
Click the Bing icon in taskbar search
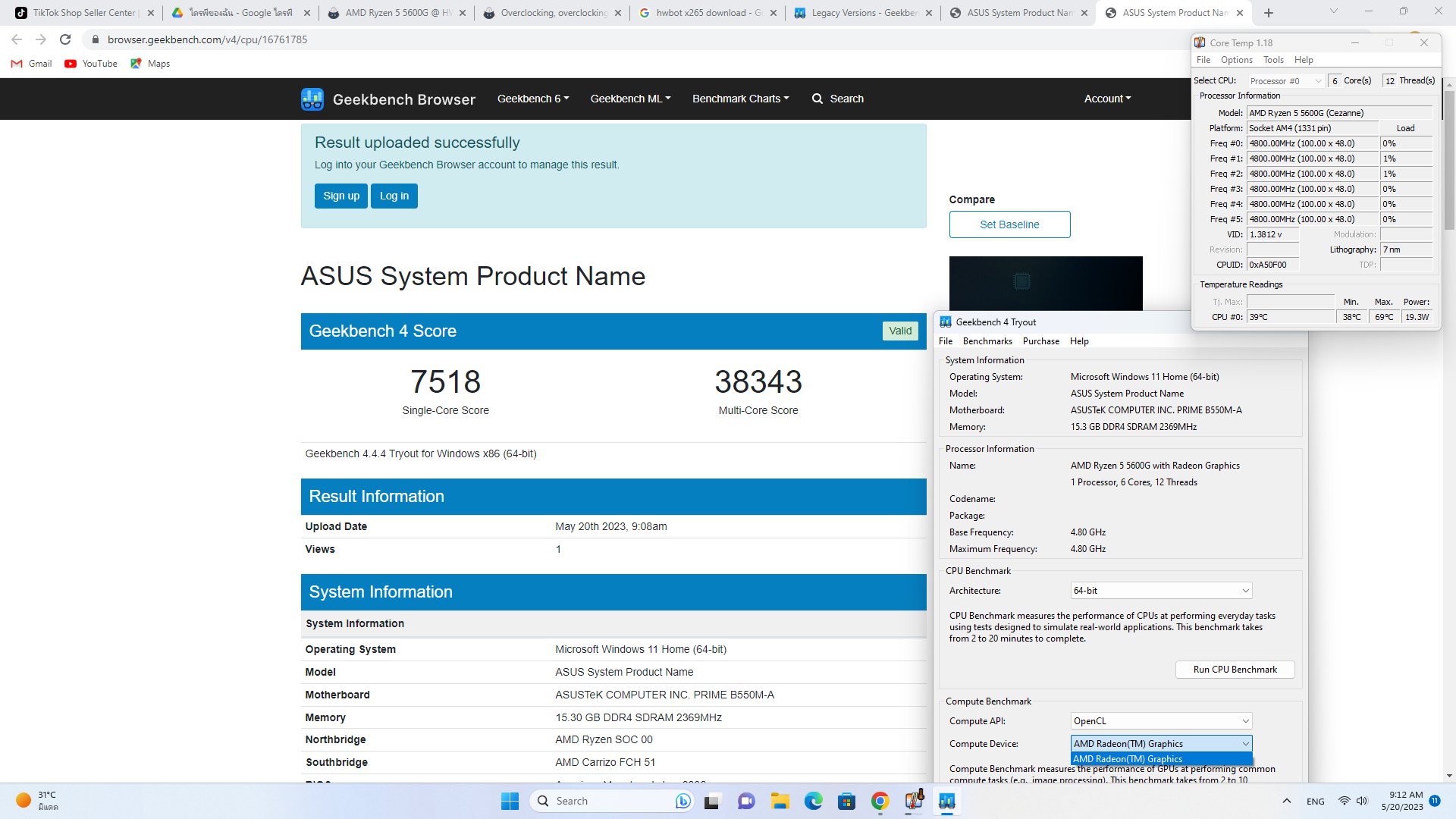coord(682,801)
